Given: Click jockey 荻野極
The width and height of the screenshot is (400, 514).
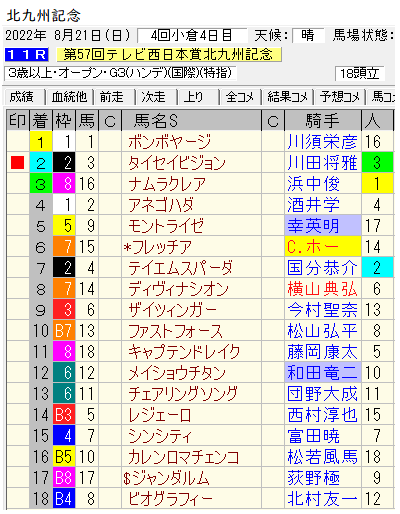Looking at the screenshot, I should point(313,478).
